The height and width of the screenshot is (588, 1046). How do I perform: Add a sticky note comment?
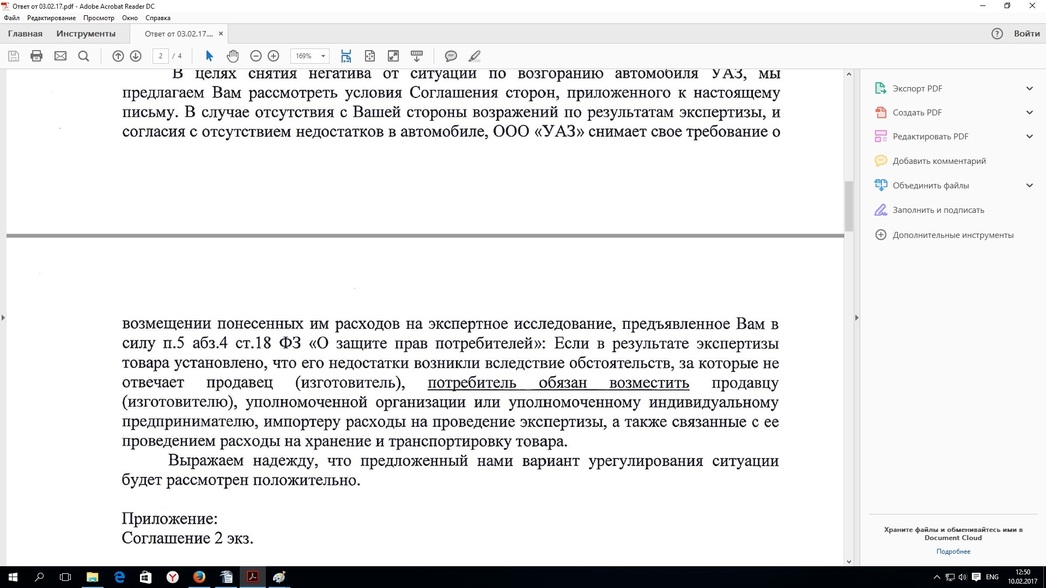[x=451, y=56]
